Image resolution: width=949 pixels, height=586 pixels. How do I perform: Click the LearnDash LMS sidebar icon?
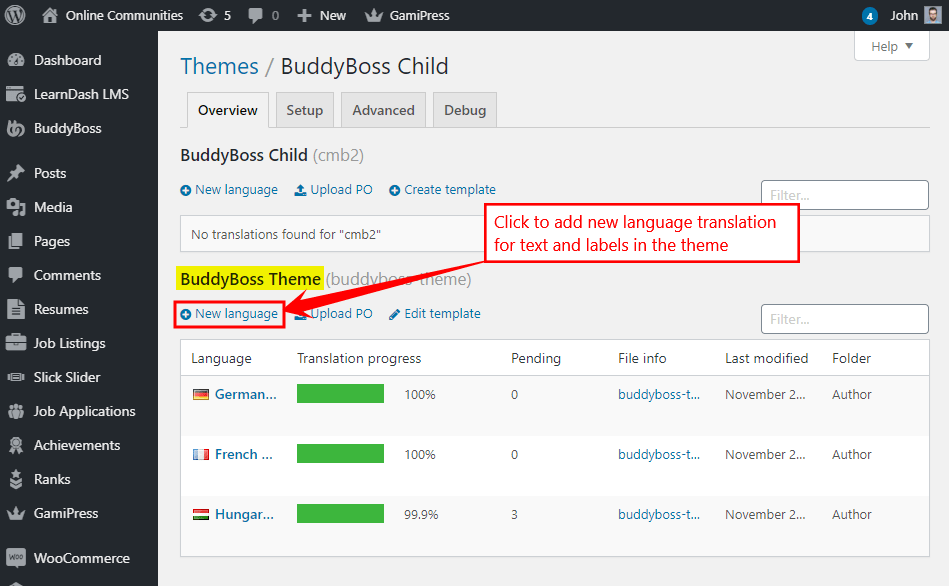coord(16,94)
